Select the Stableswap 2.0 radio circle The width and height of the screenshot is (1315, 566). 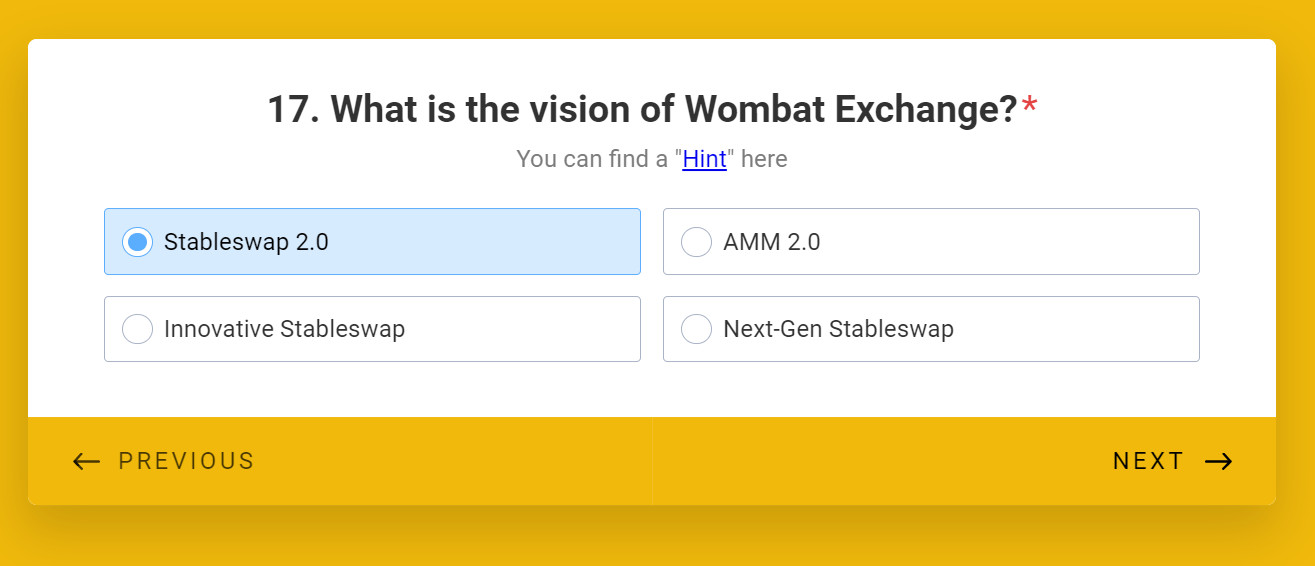(137, 242)
